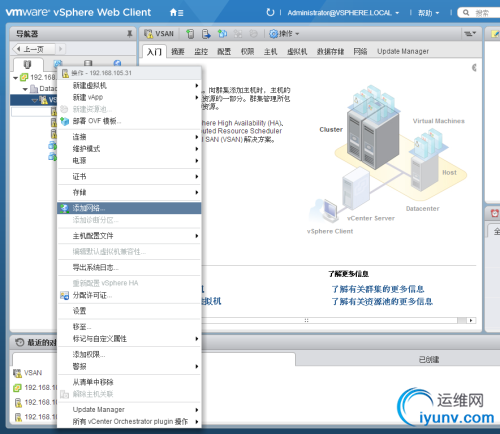Select 从清单中移除 menu entry
This screenshot has height=434, width=500.
point(129,382)
